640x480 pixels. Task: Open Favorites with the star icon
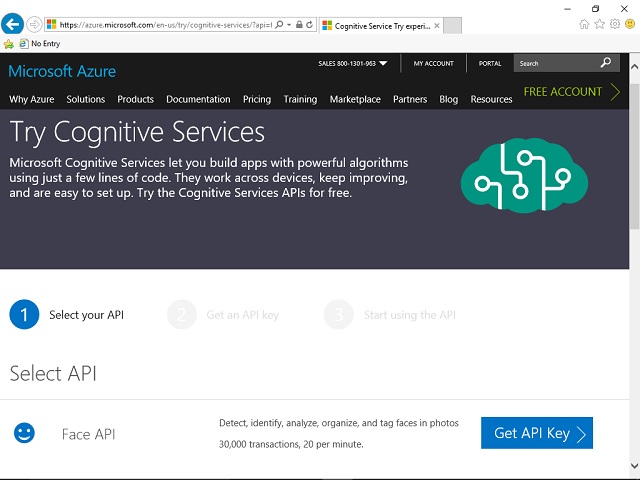click(x=600, y=24)
